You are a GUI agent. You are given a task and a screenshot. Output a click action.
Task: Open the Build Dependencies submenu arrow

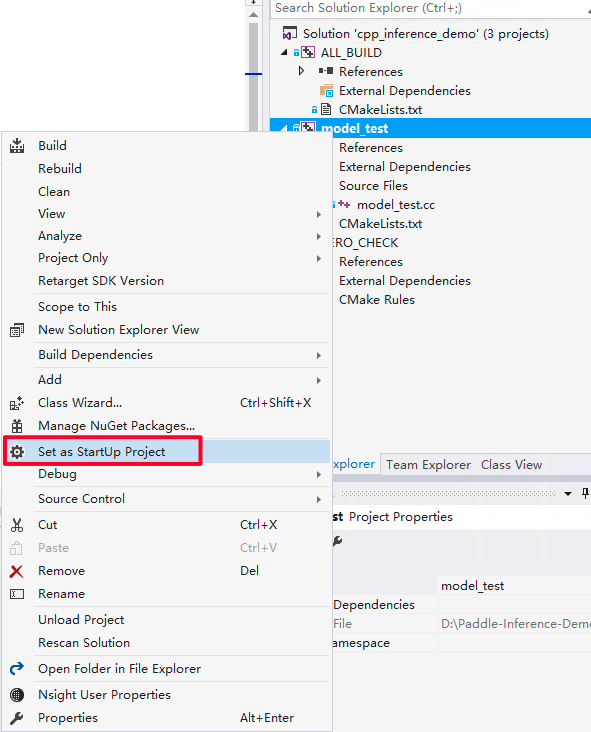[x=319, y=355]
